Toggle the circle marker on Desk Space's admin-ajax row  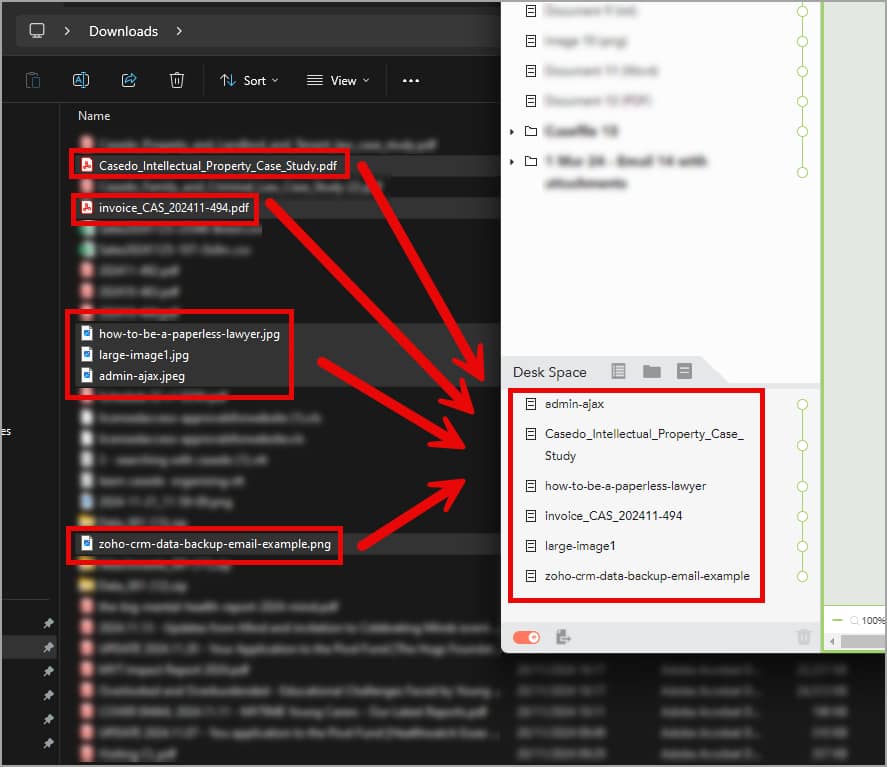(x=802, y=404)
